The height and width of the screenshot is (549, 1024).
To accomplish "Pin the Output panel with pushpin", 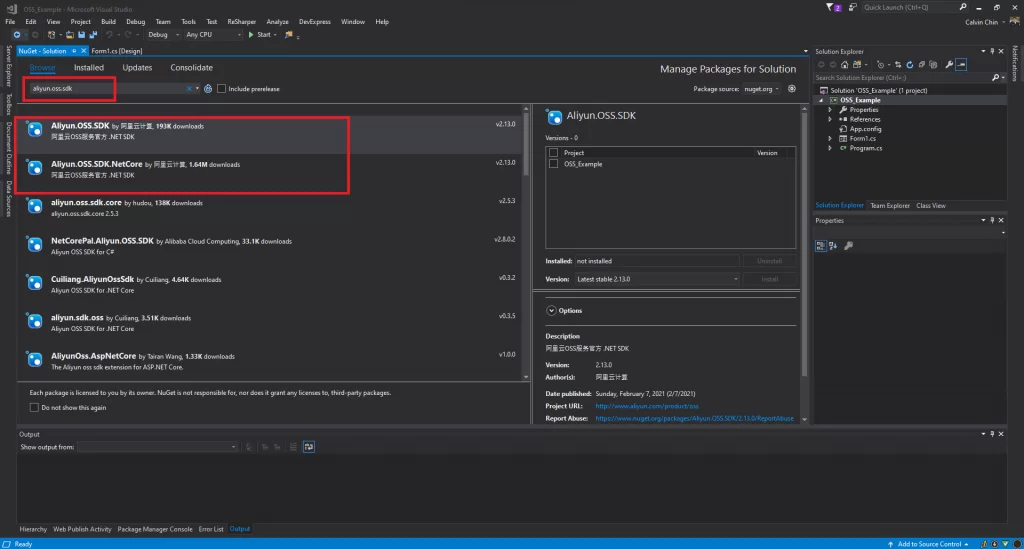I will pyautogui.click(x=992, y=434).
